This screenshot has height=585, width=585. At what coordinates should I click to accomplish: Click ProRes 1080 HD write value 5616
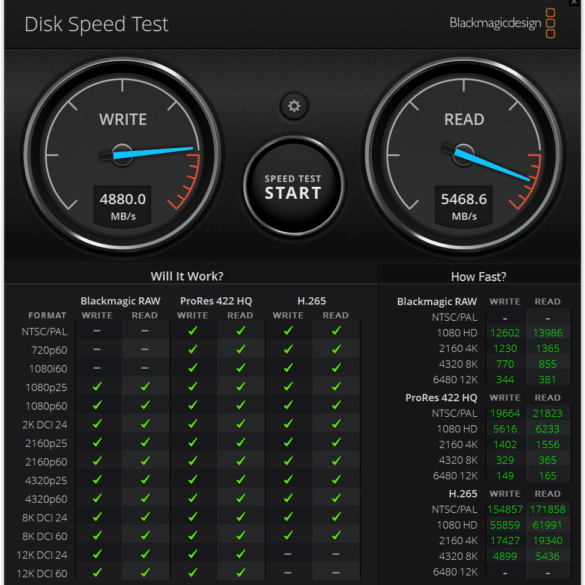click(505, 429)
